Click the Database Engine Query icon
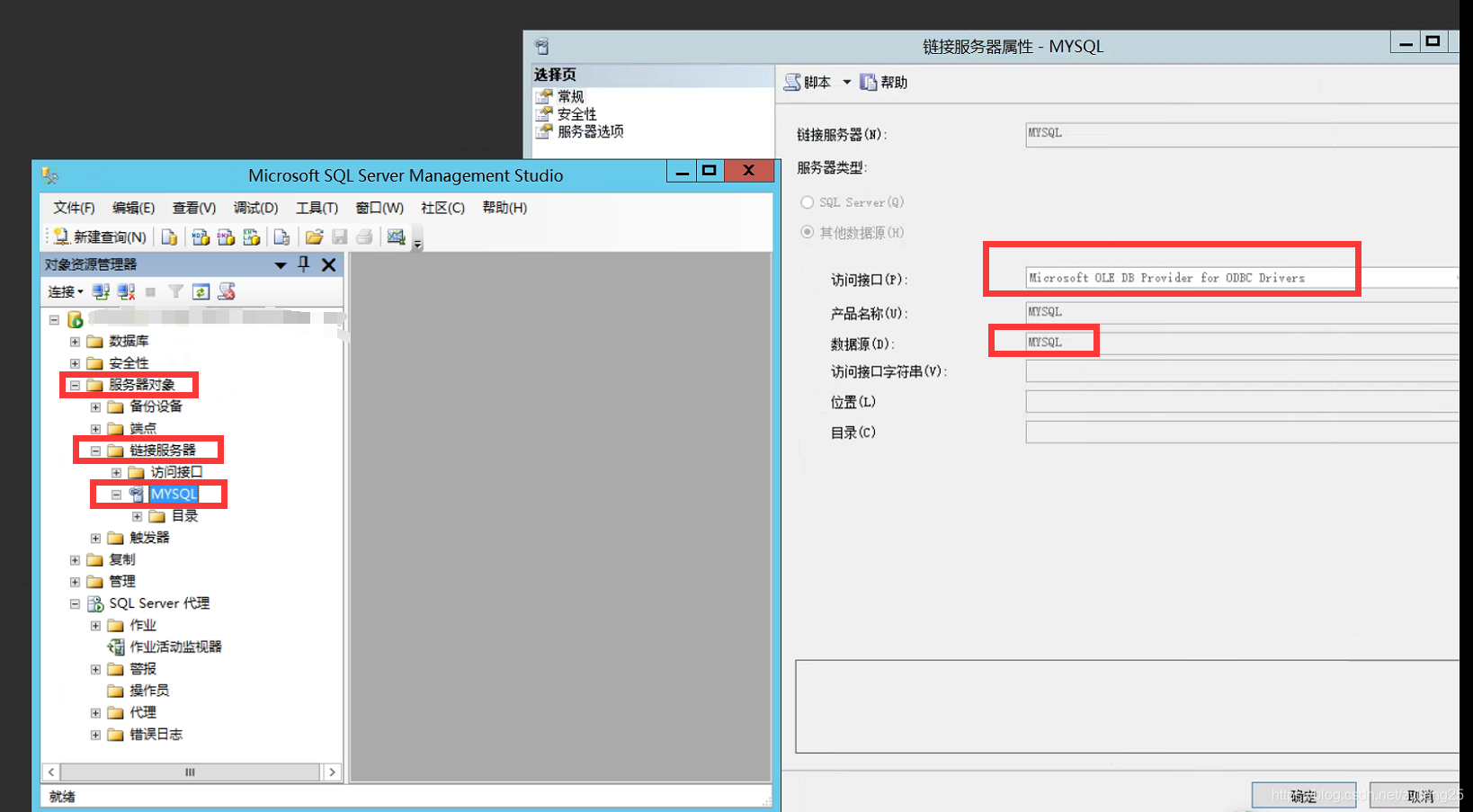1473x812 pixels. point(169,236)
